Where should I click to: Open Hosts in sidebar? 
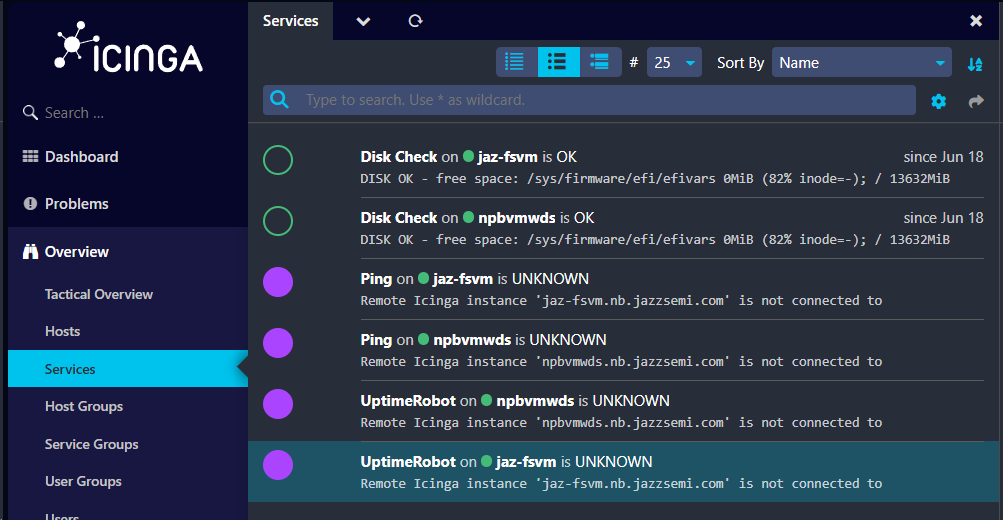pyautogui.click(x=62, y=331)
